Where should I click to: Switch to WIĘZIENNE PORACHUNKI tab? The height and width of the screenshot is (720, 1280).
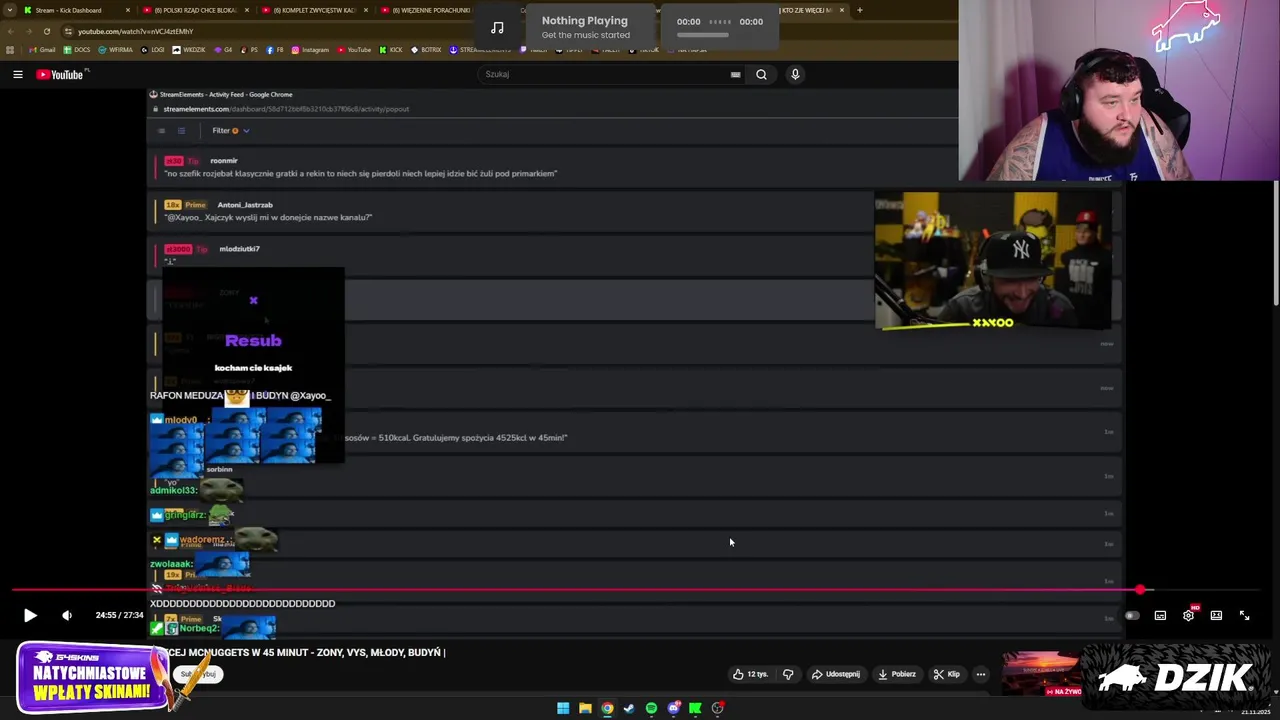(429, 10)
